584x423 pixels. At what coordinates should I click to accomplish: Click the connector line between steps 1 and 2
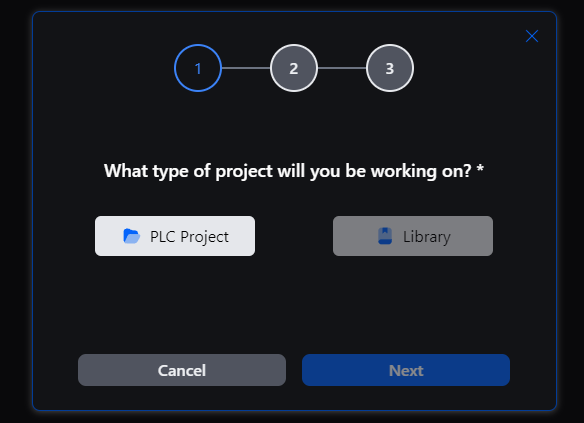246,68
